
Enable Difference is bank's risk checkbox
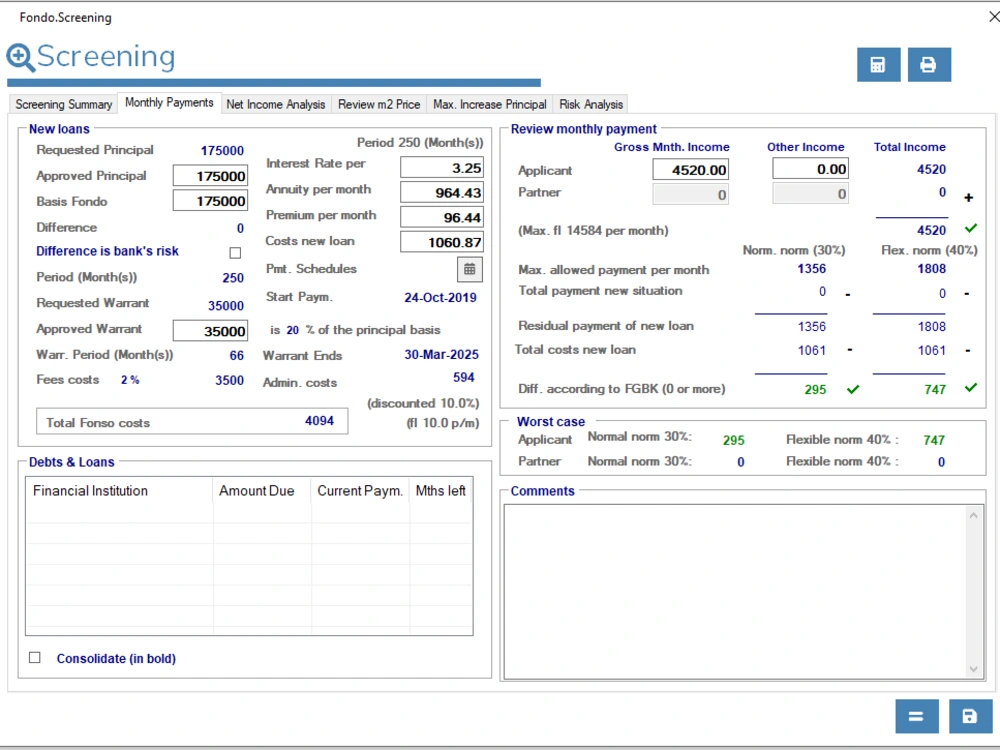235,253
